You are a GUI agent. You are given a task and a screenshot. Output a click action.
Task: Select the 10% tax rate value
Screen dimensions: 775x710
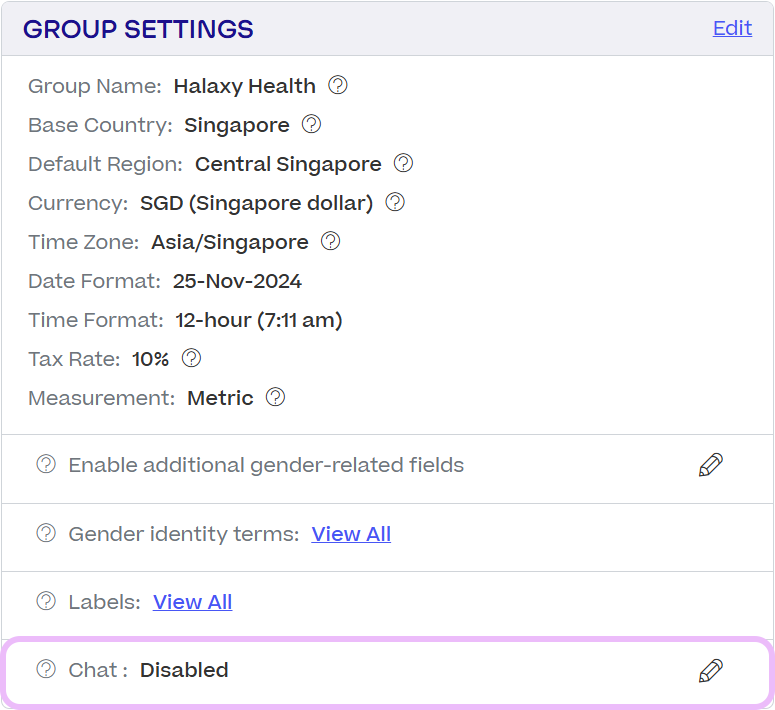[x=150, y=359]
